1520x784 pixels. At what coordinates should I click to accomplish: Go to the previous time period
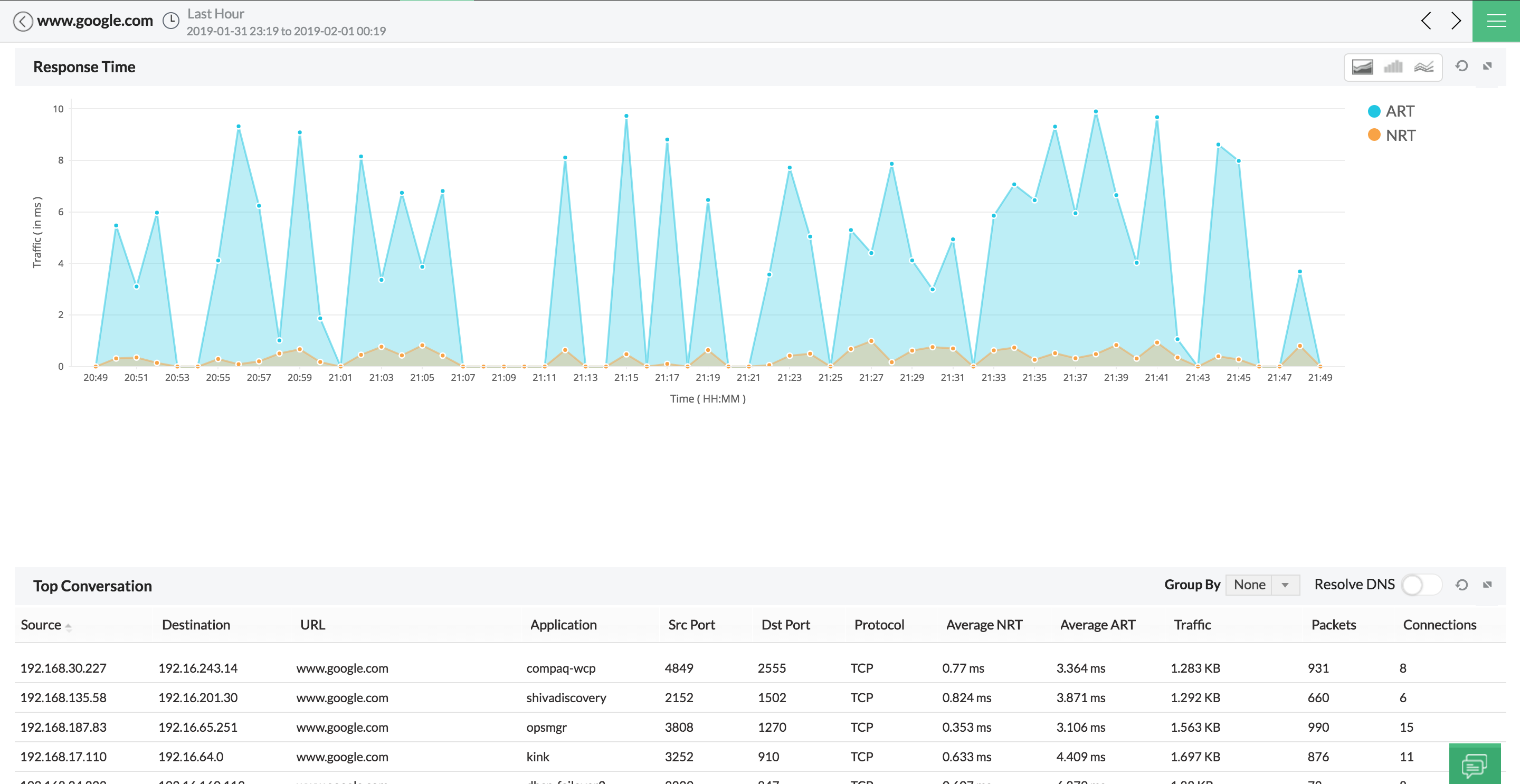1426,21
